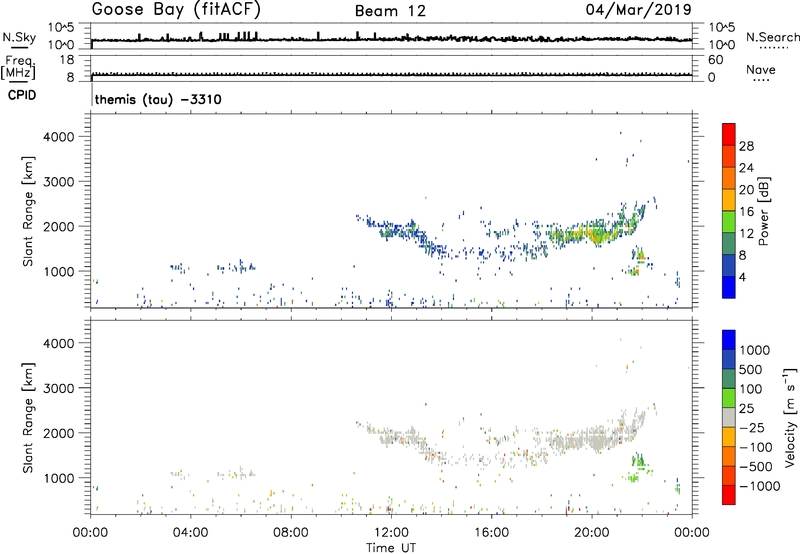Click the 'Nave' legend label
This screenshot has height=554, width=800.
point(760,70)
